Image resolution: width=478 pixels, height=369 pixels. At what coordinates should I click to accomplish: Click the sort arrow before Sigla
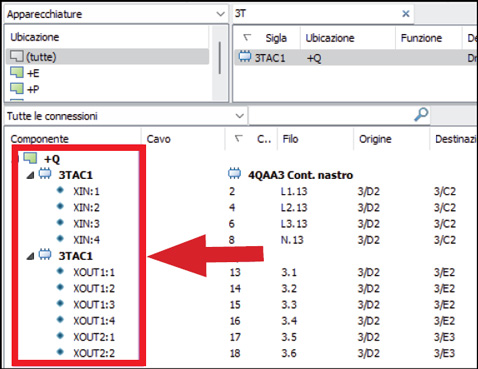[x=247, y=37]
